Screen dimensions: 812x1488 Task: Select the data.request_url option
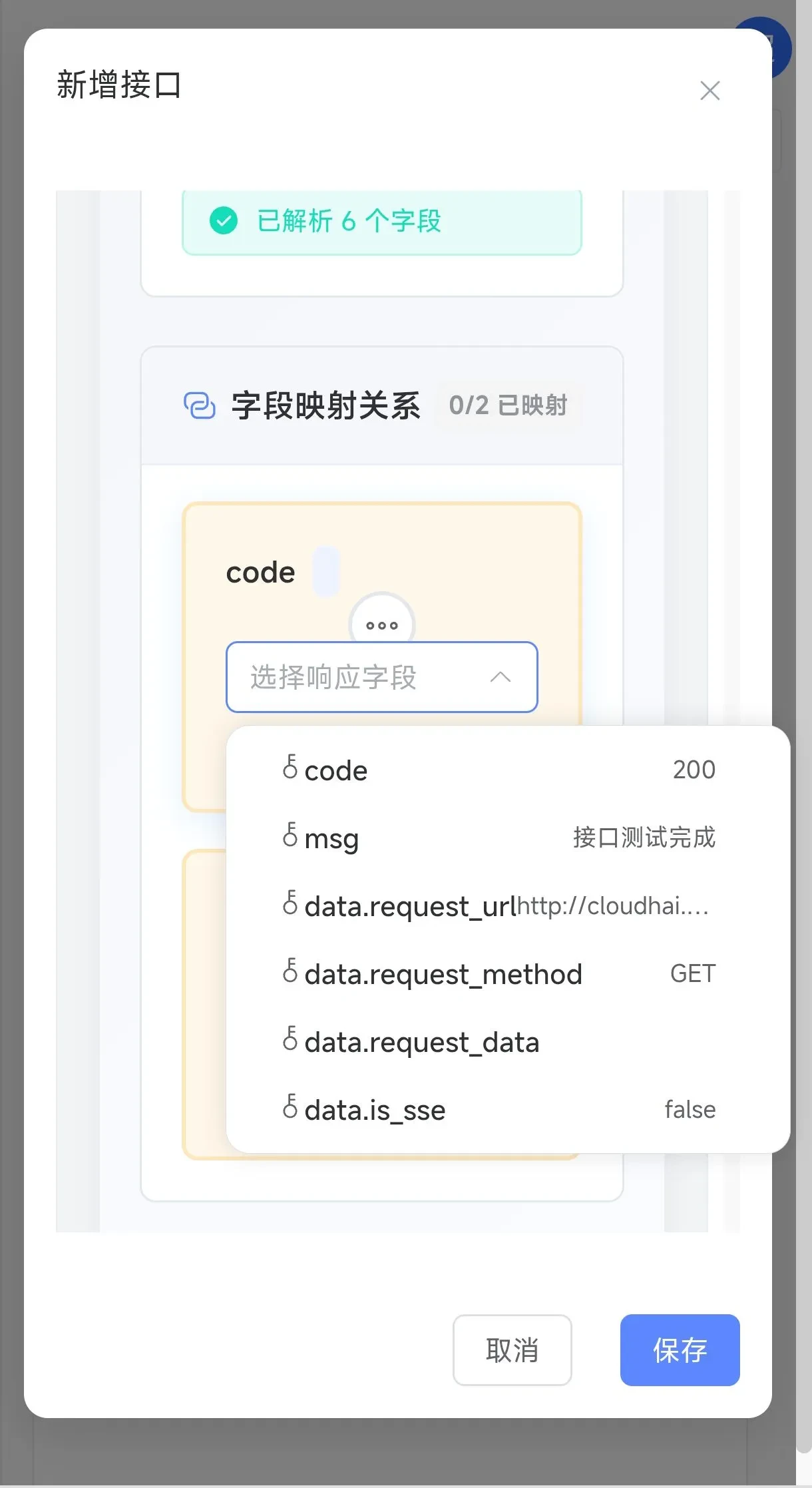point(409,906)
